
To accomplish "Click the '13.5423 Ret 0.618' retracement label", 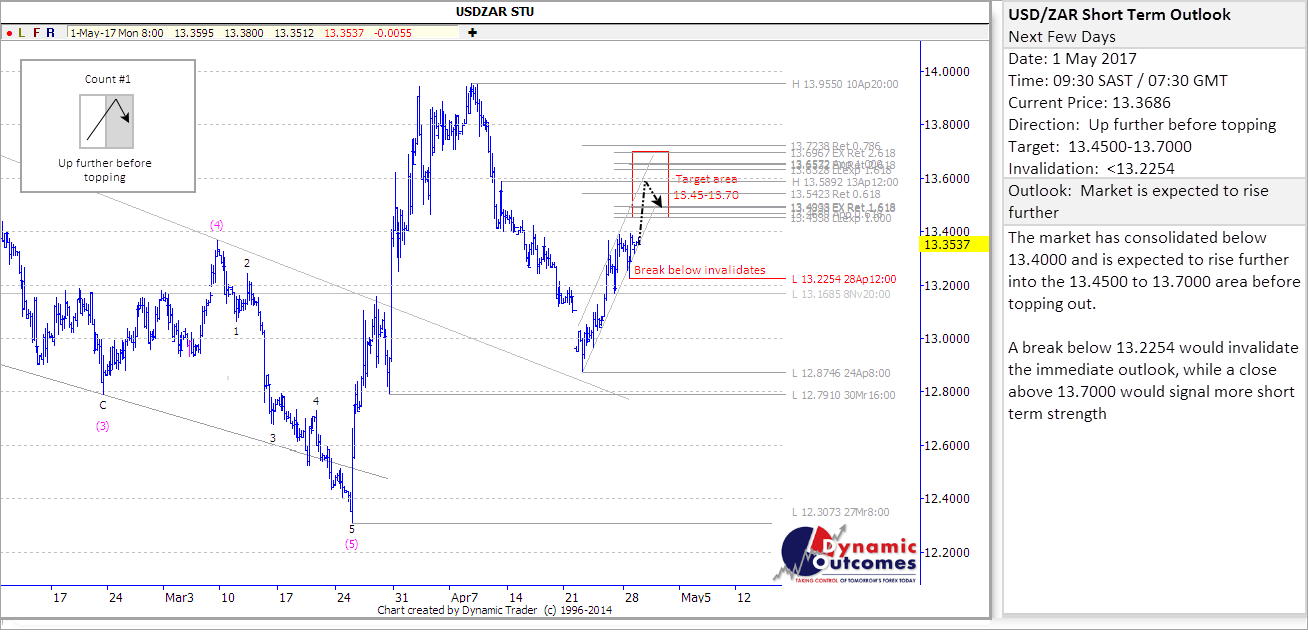I will pos(836,194).
